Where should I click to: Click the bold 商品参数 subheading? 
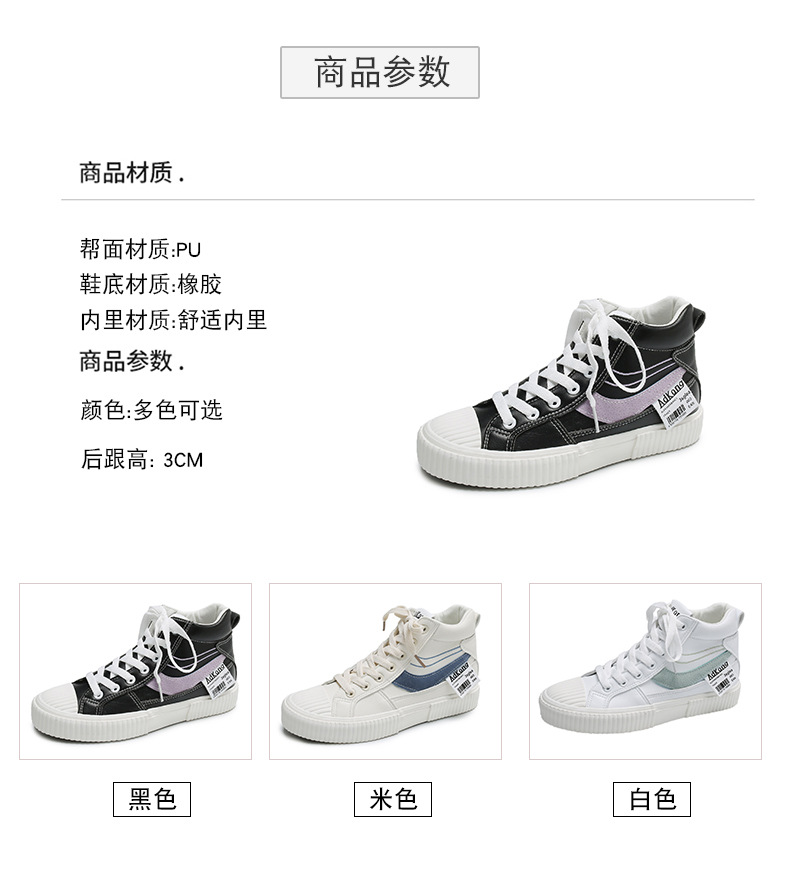coord(132,361)
